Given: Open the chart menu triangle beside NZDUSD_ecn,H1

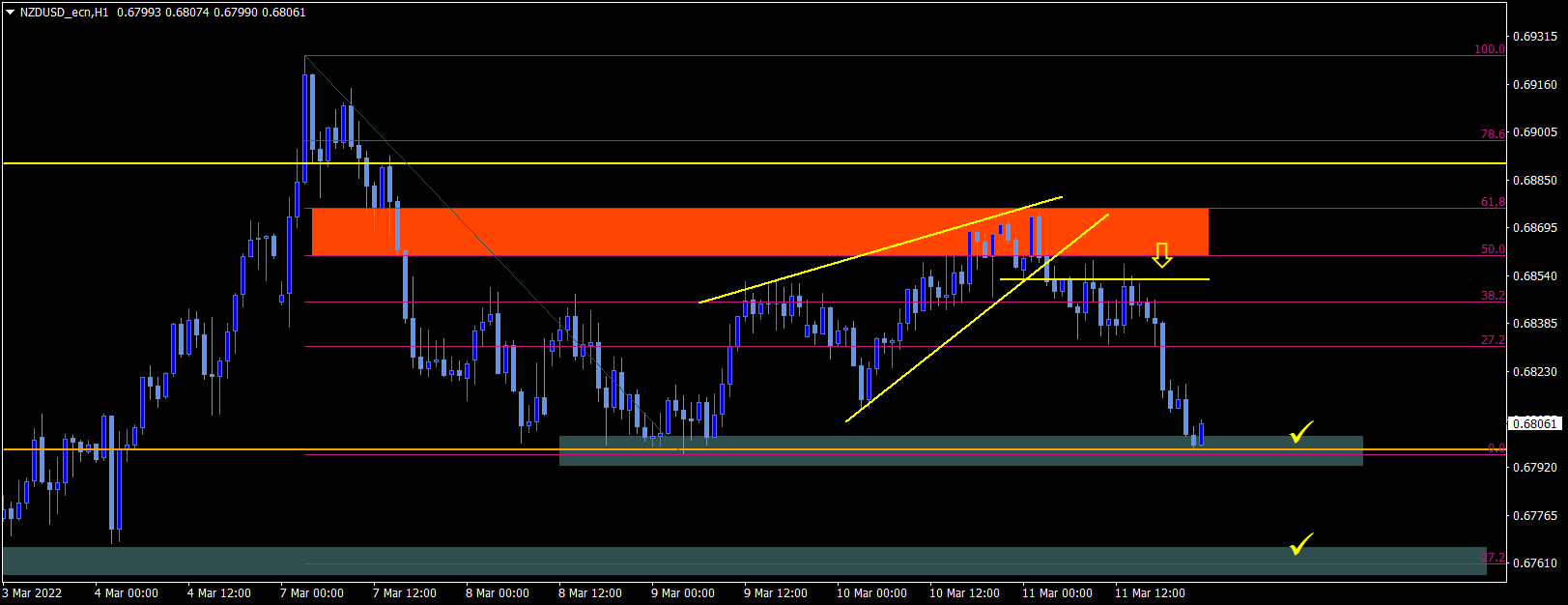Looking at the screenshot, I should [10, 13].
